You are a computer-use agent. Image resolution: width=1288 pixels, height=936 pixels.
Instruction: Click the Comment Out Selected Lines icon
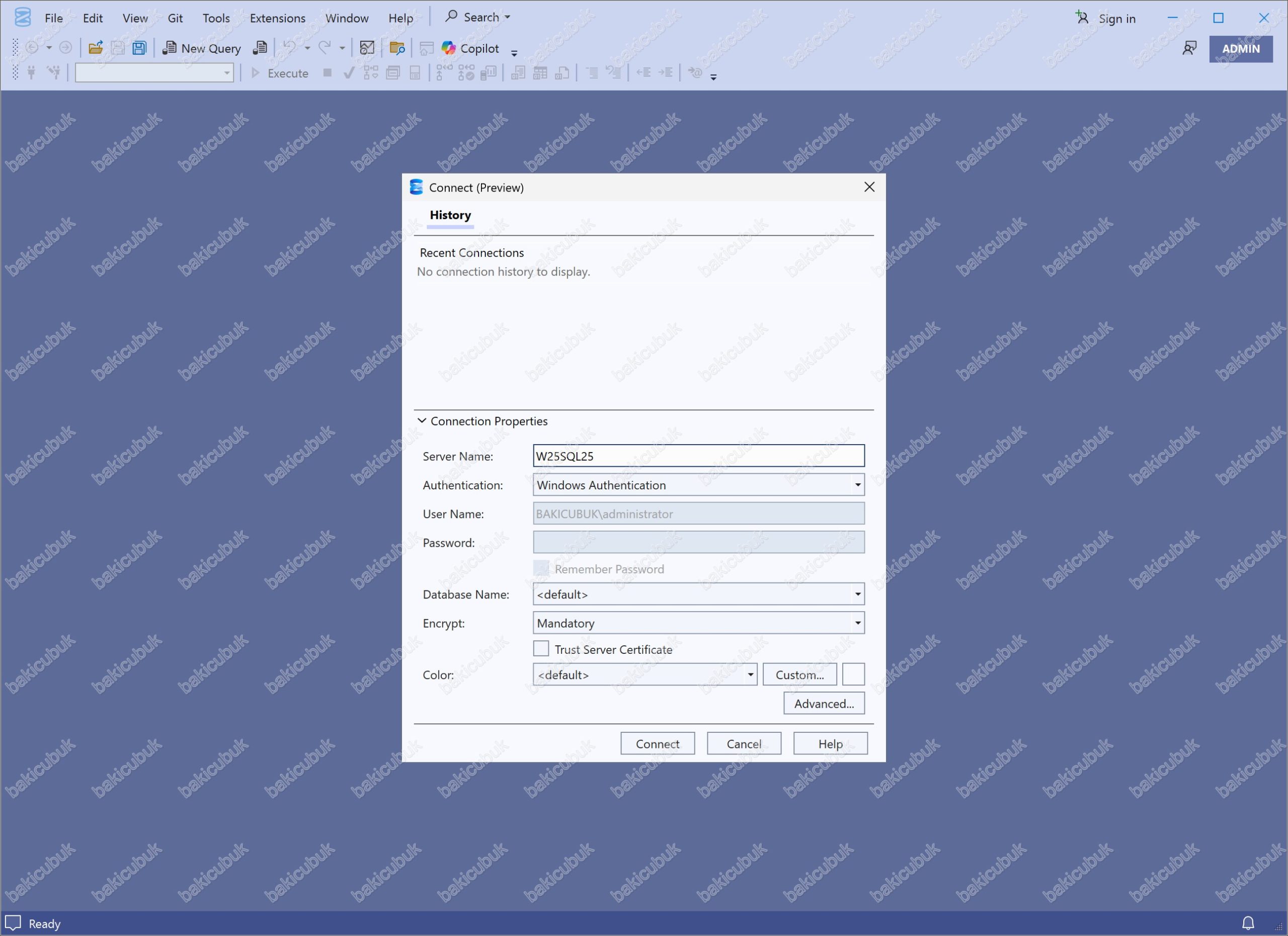pos(592,72)
